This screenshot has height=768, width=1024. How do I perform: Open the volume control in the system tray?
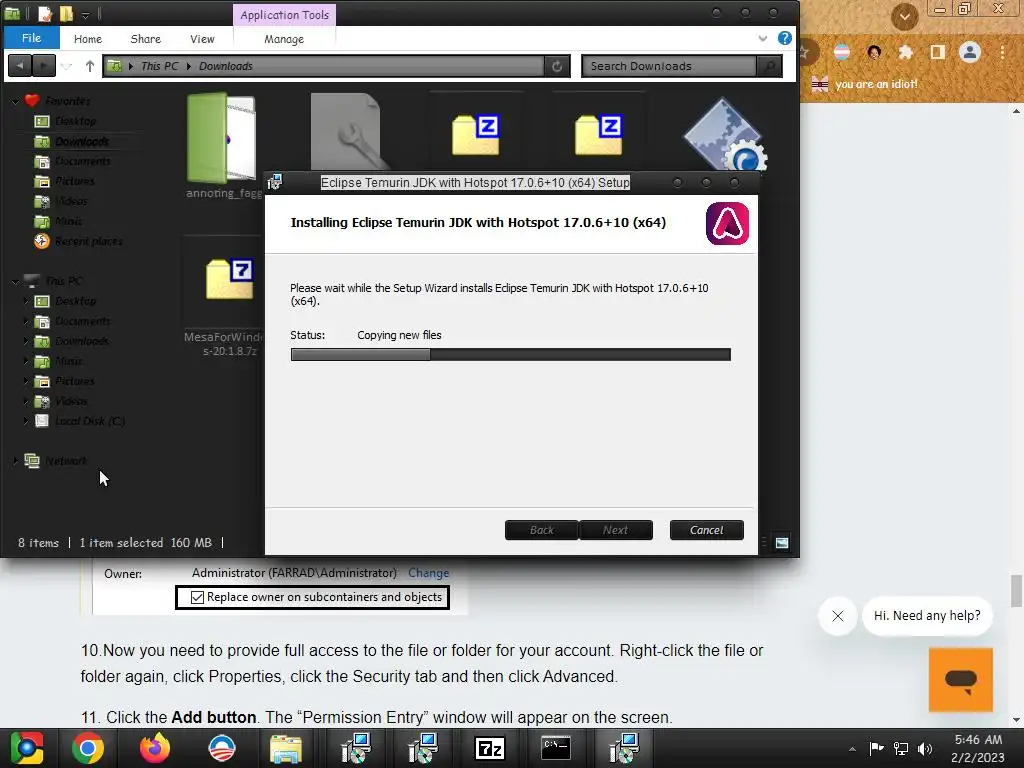pos(925,748)
